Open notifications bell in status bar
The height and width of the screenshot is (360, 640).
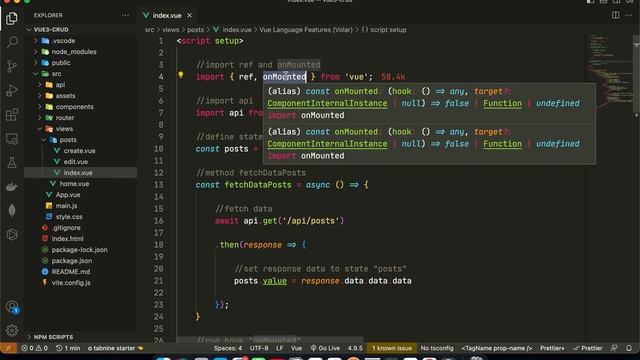click(629, 348)
